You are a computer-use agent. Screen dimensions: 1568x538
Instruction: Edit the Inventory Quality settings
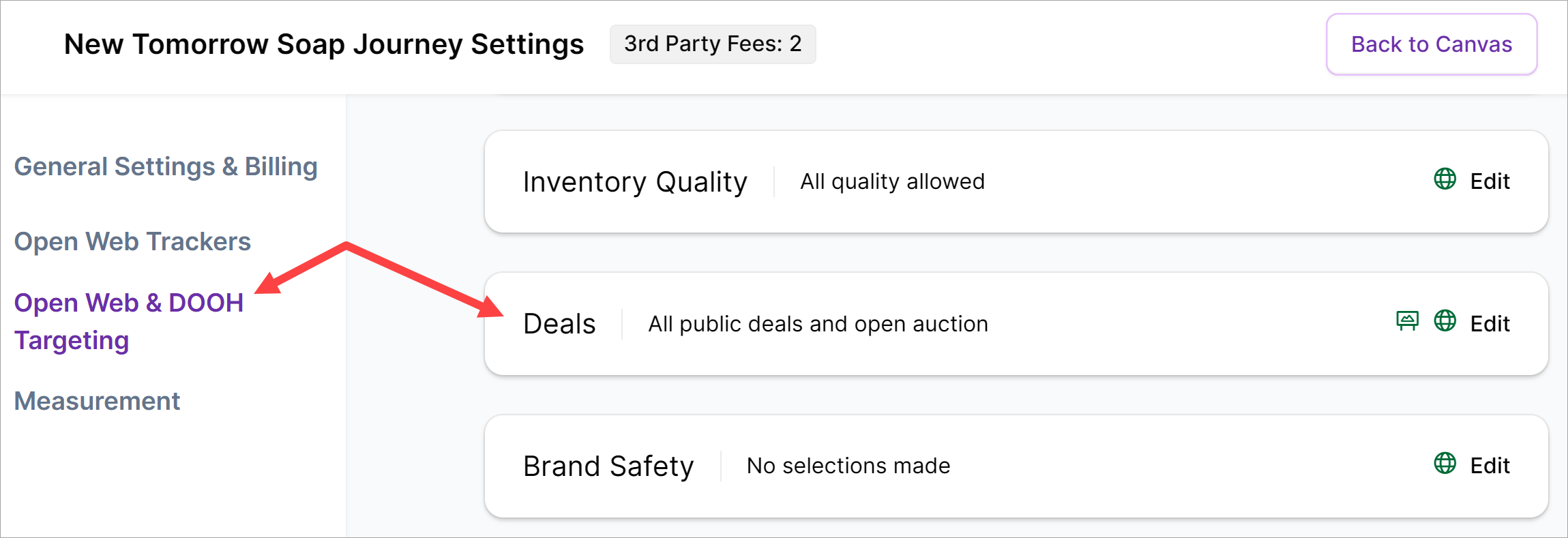1490,181
